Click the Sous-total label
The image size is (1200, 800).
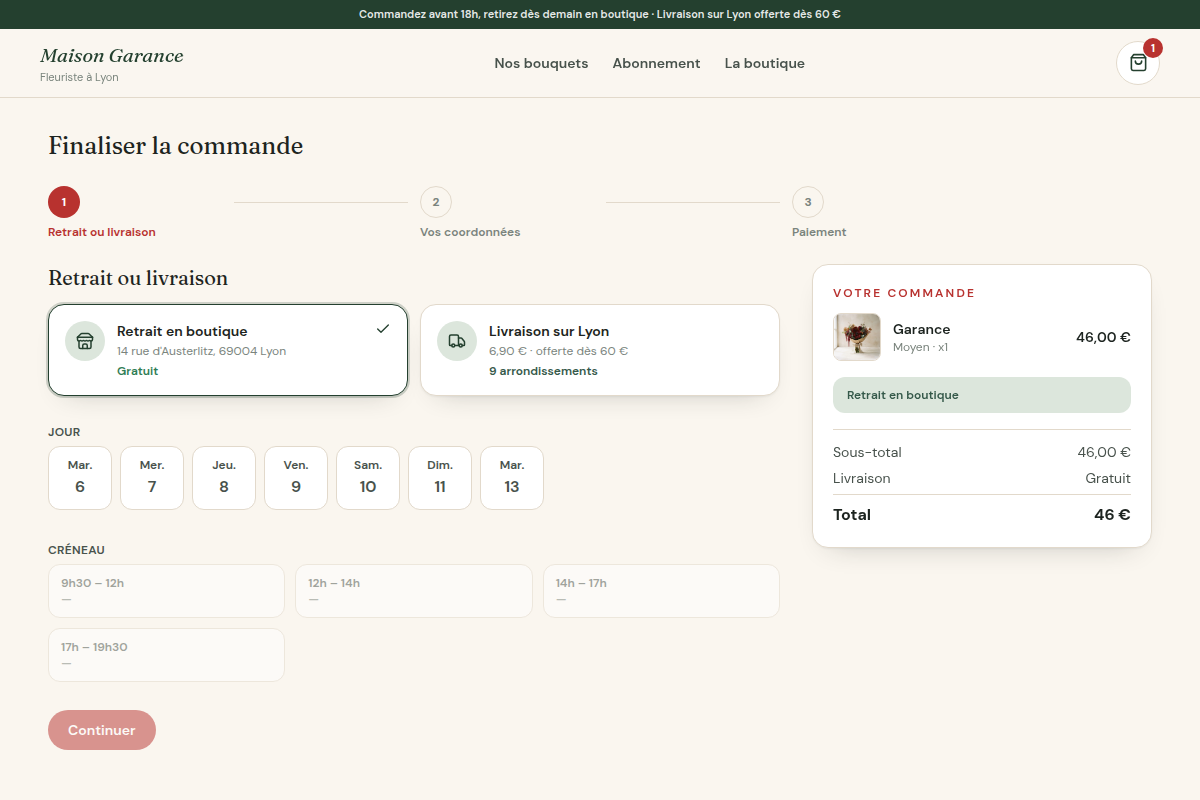(x=867, y=452)
